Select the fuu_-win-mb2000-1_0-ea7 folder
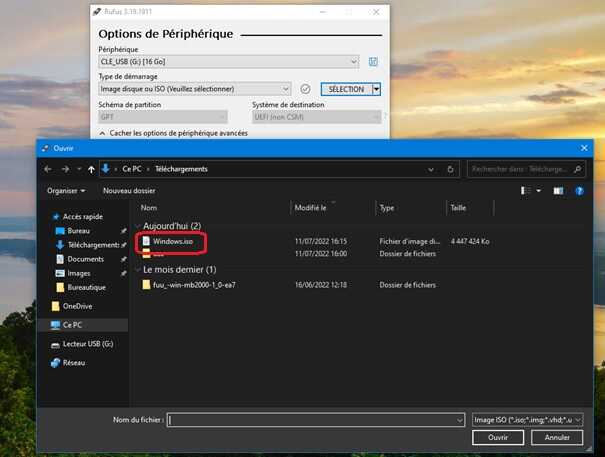Viewport: 605px width, 457px height. point(194,285)
